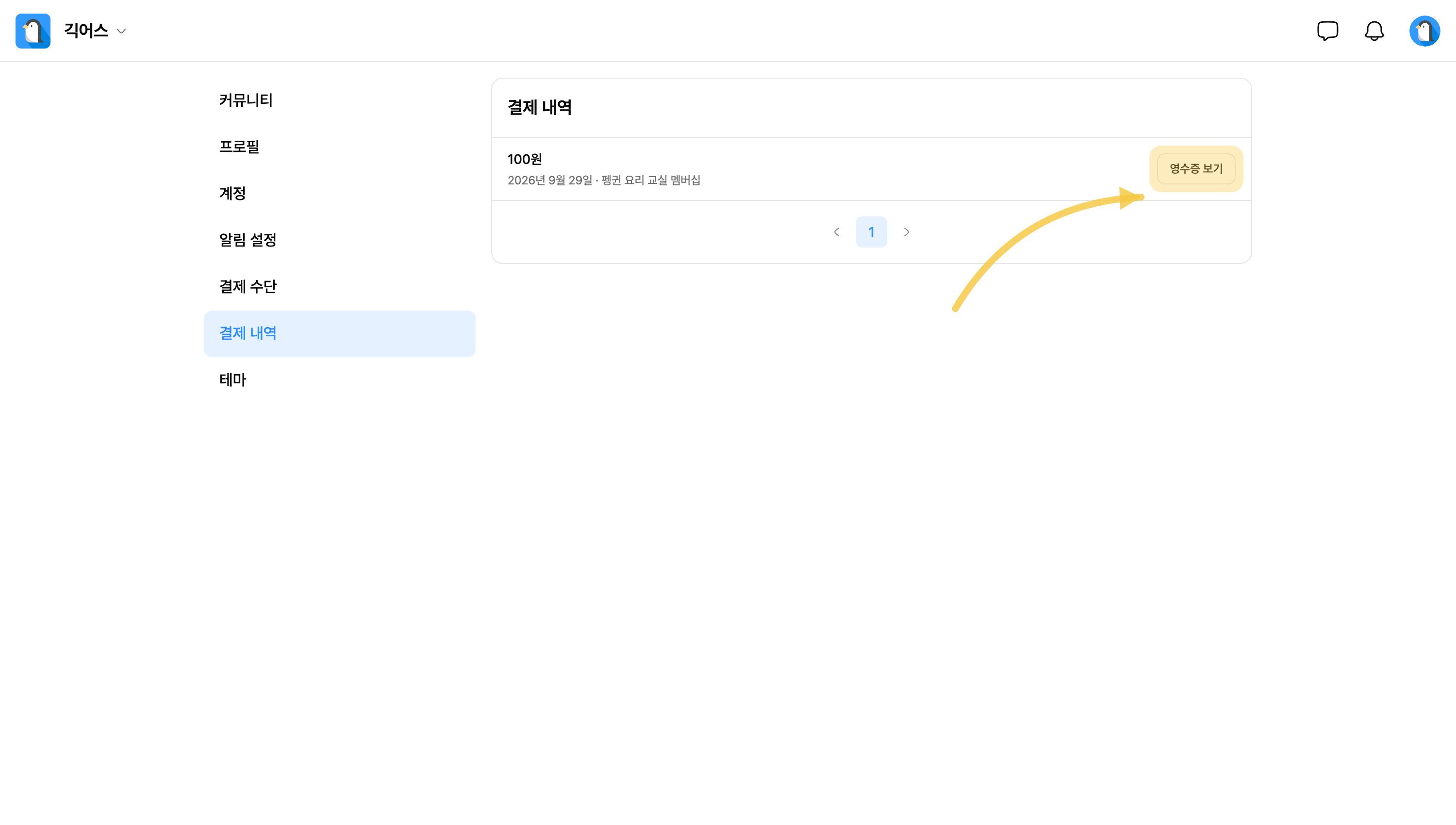Screen dimensions: 1456x825
Task: Open the profile avatar menu
Action: pyautogui.click(x=1424, y=31)
